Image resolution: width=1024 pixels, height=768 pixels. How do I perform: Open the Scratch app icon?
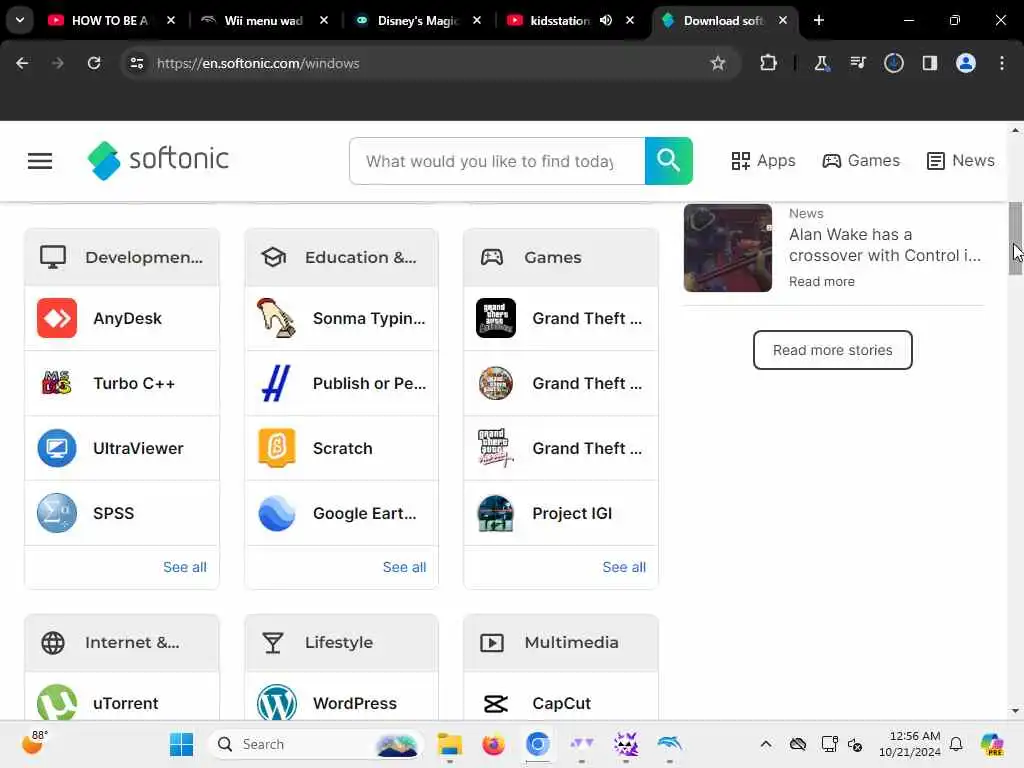[276, 448]
